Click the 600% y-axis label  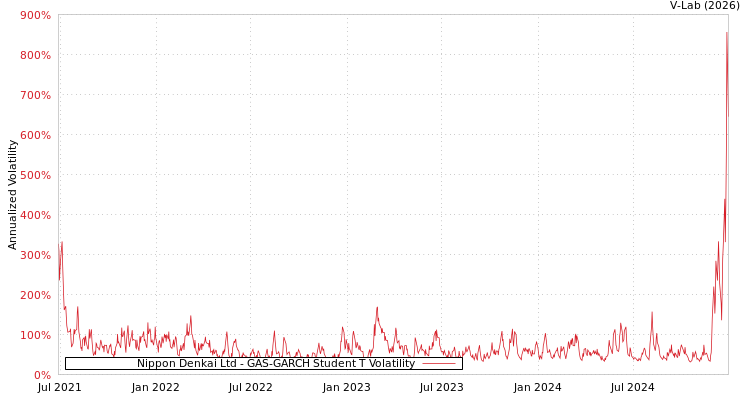point(35,135)
